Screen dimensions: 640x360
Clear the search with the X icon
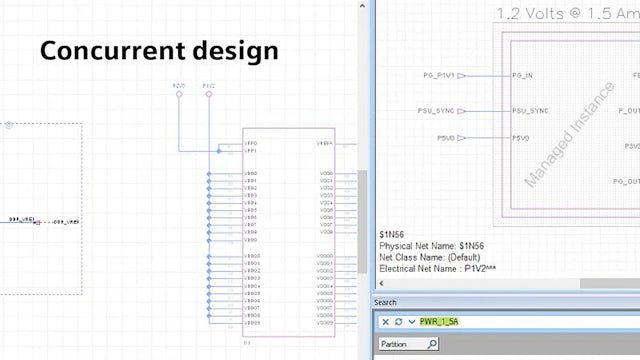coord(385,322)
